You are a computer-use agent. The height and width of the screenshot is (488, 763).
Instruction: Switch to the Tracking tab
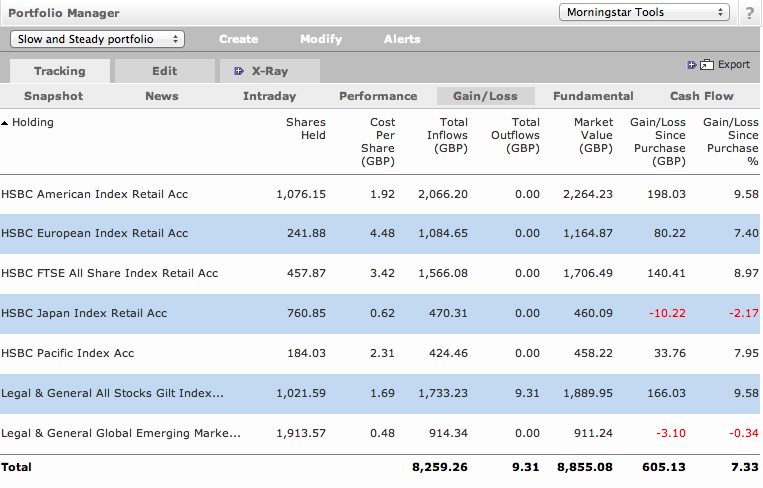coord(60,71)
